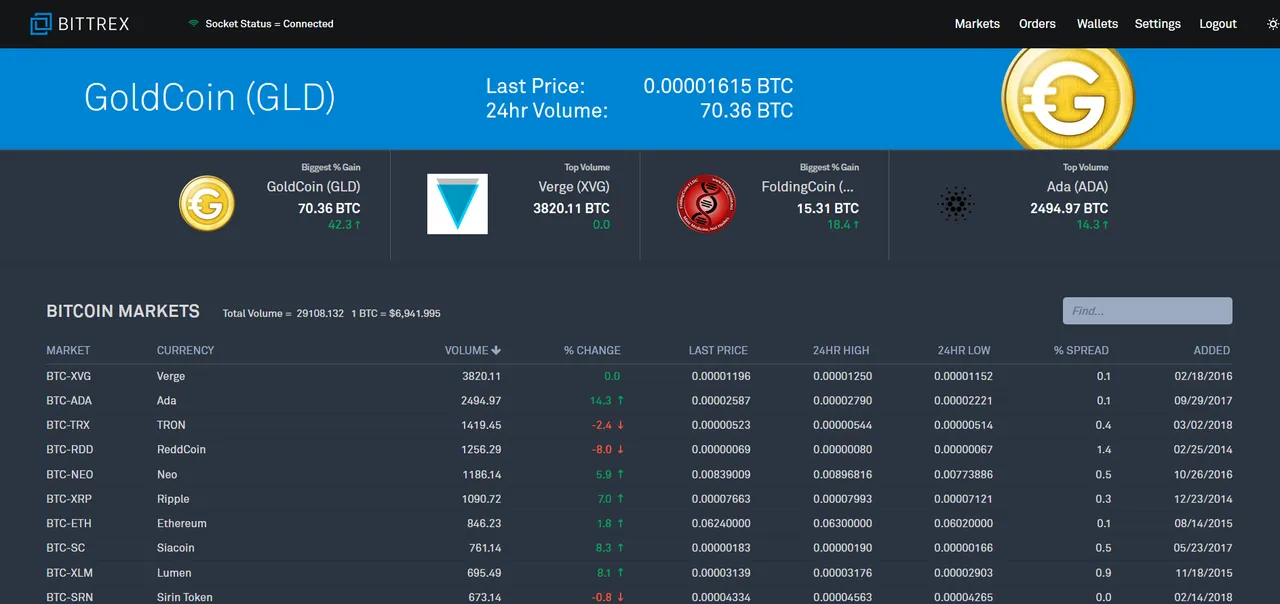Sort by the CURRENCY column header
Screen dimensions: 1280x604
coord(186,351)
